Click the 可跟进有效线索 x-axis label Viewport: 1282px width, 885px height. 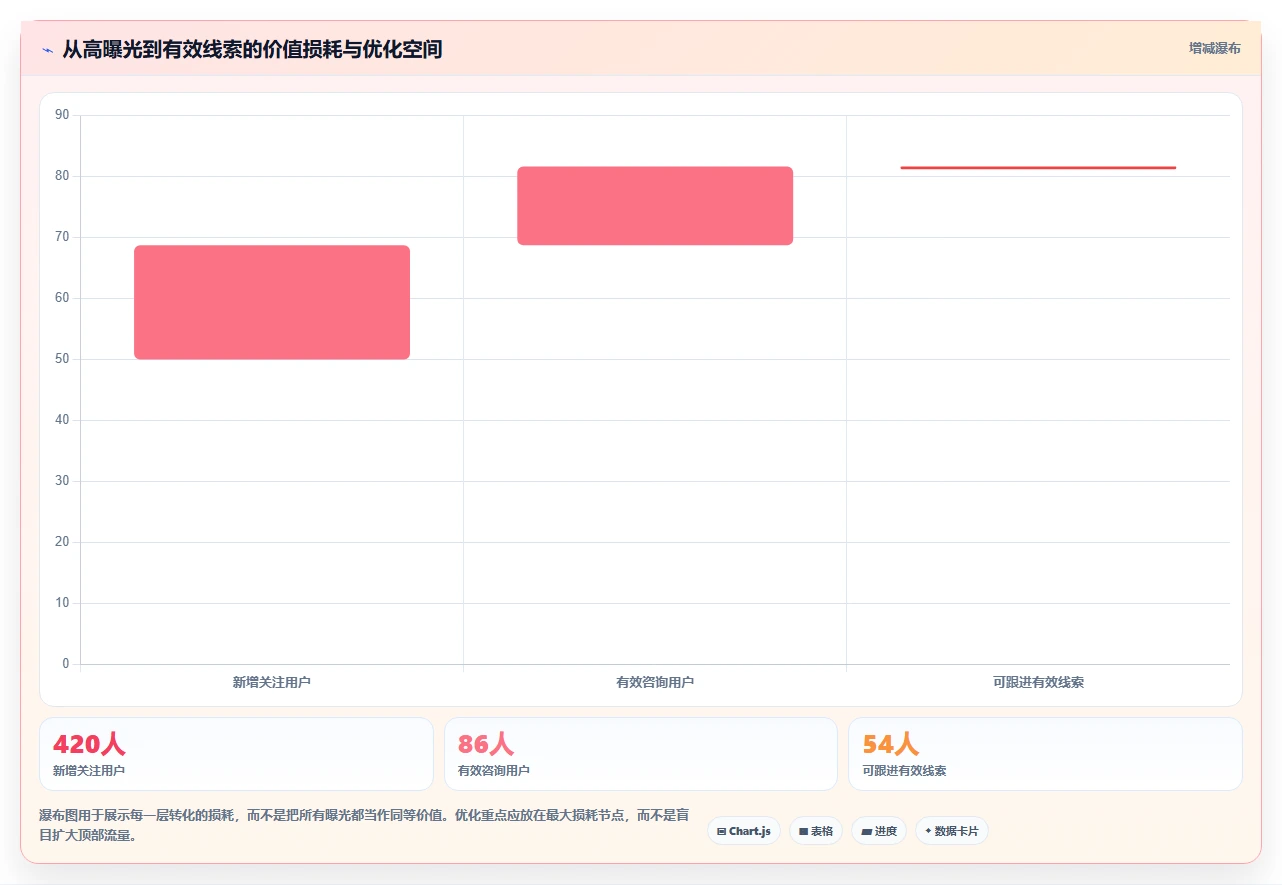(x=1038, y=682)
